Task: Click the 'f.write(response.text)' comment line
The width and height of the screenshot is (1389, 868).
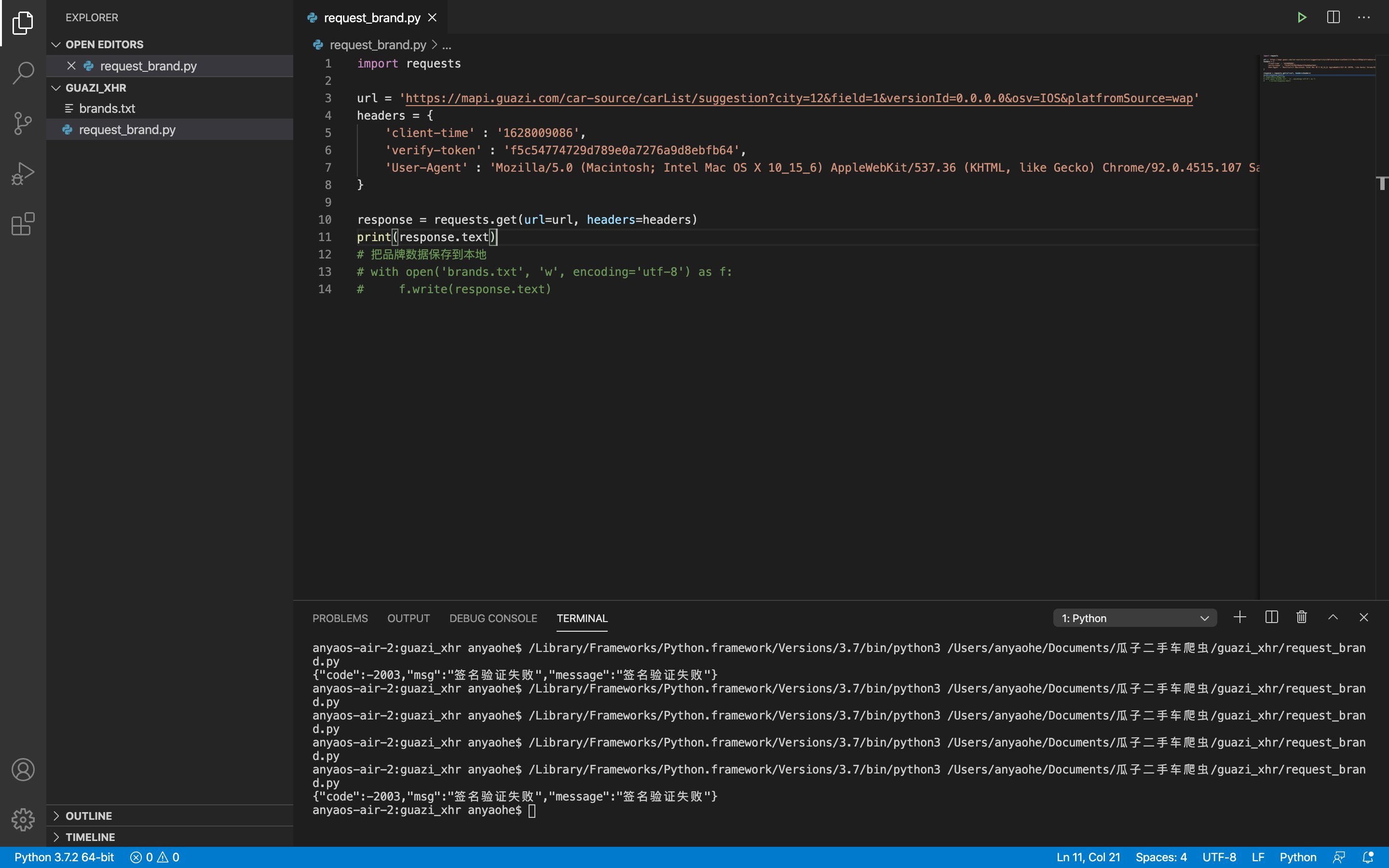Action: 454,289
